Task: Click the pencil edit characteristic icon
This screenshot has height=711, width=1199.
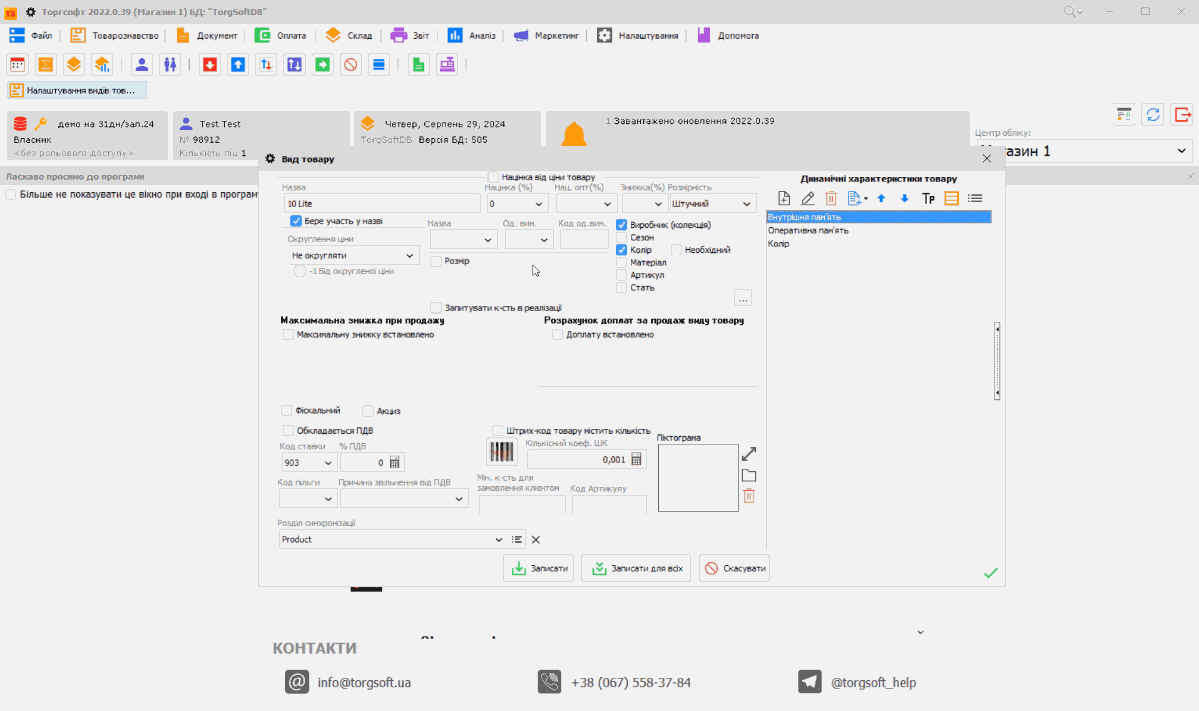Action: tap(808, 199)
